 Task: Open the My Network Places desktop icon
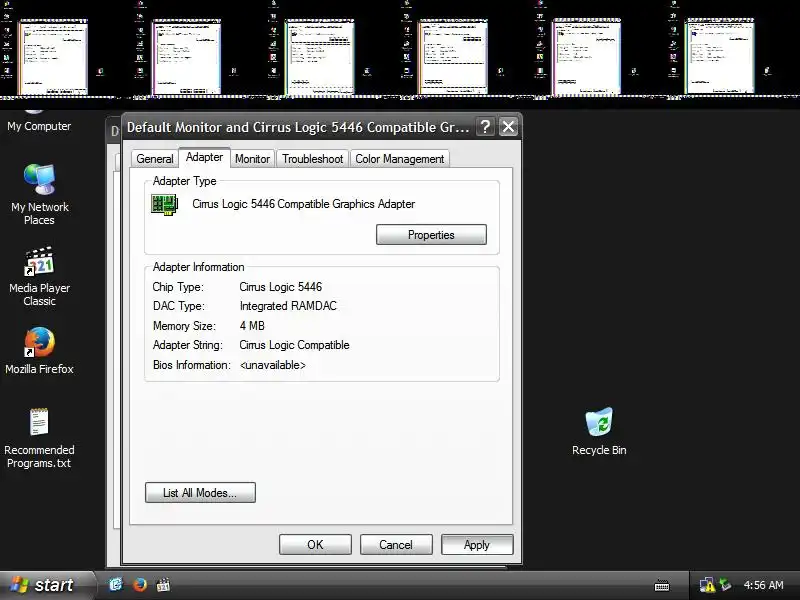point(40,180)
